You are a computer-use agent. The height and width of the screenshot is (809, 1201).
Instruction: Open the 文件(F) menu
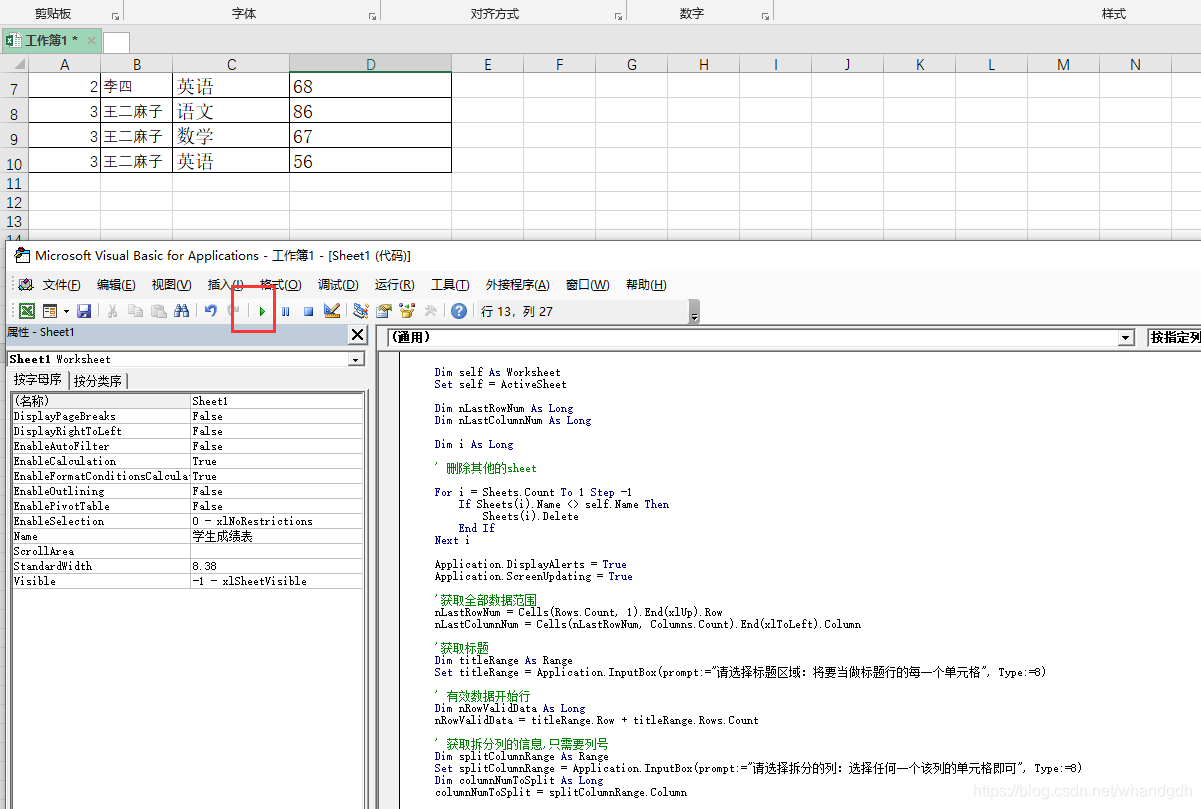[x=62, y=285]
